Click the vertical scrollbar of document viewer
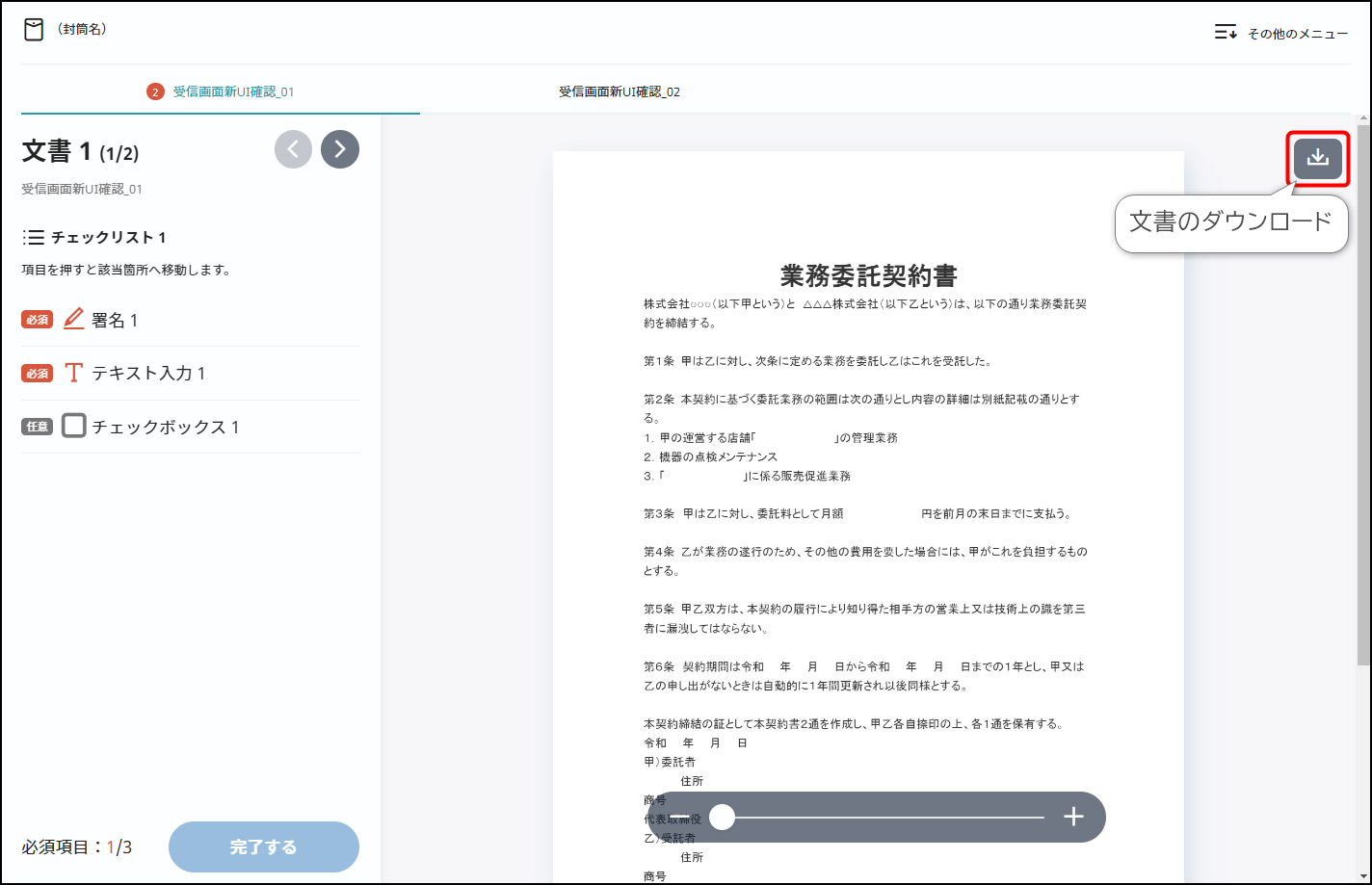1372x885 pixels. [x=1363, y=385]
